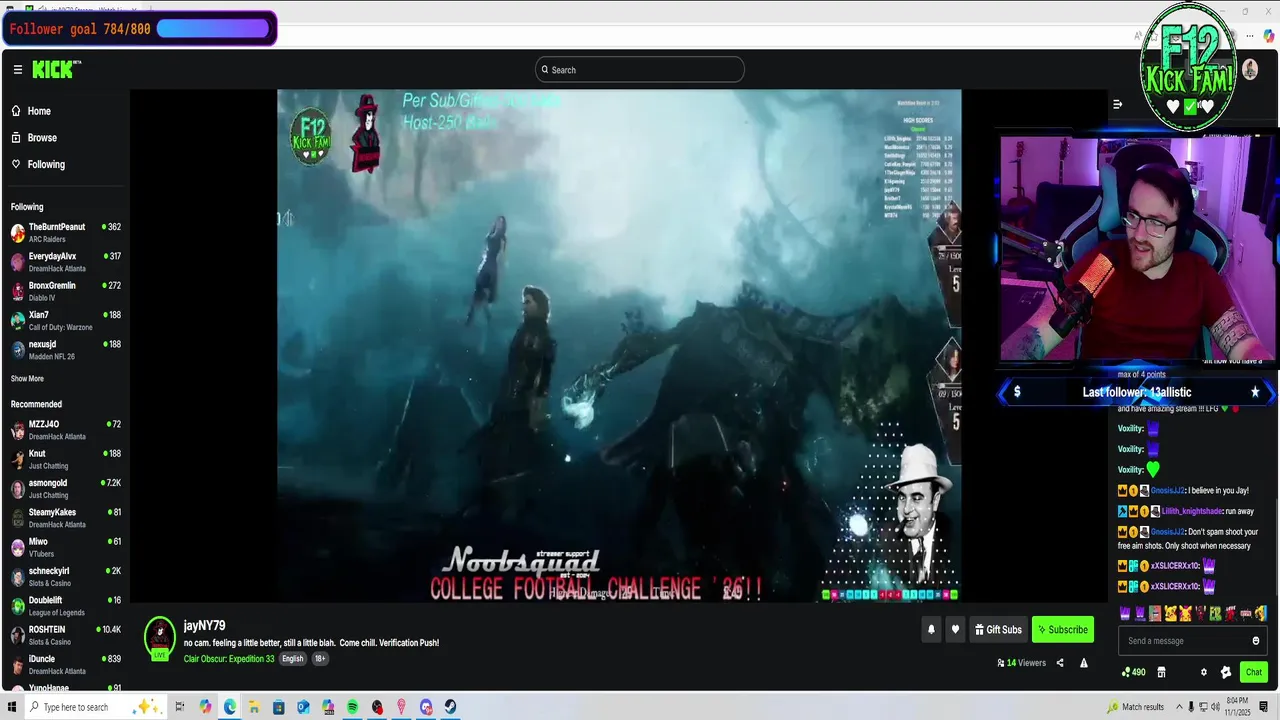
Task: Click Knut's avatar in Recommended
Action: pyautogui.click(x=18, y=459)
